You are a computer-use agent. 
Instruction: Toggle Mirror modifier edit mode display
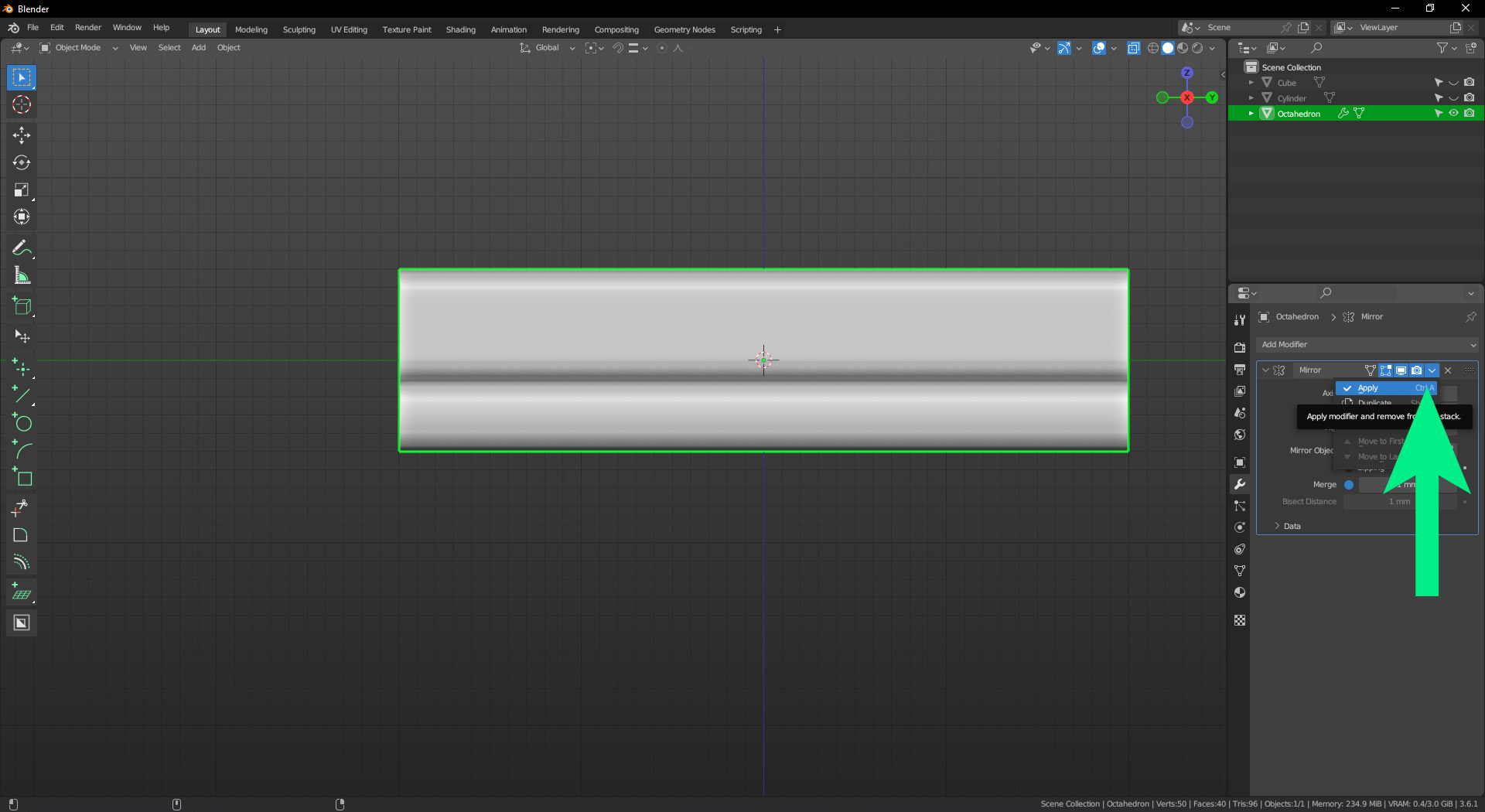pos(1385,370)
